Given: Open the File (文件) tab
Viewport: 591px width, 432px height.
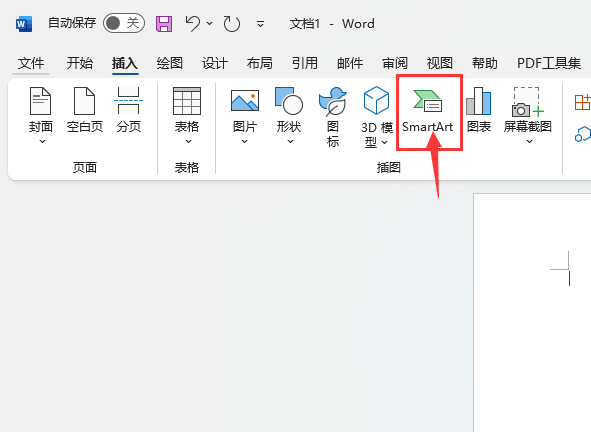Looking at the screenshot, I should point(31,63).
